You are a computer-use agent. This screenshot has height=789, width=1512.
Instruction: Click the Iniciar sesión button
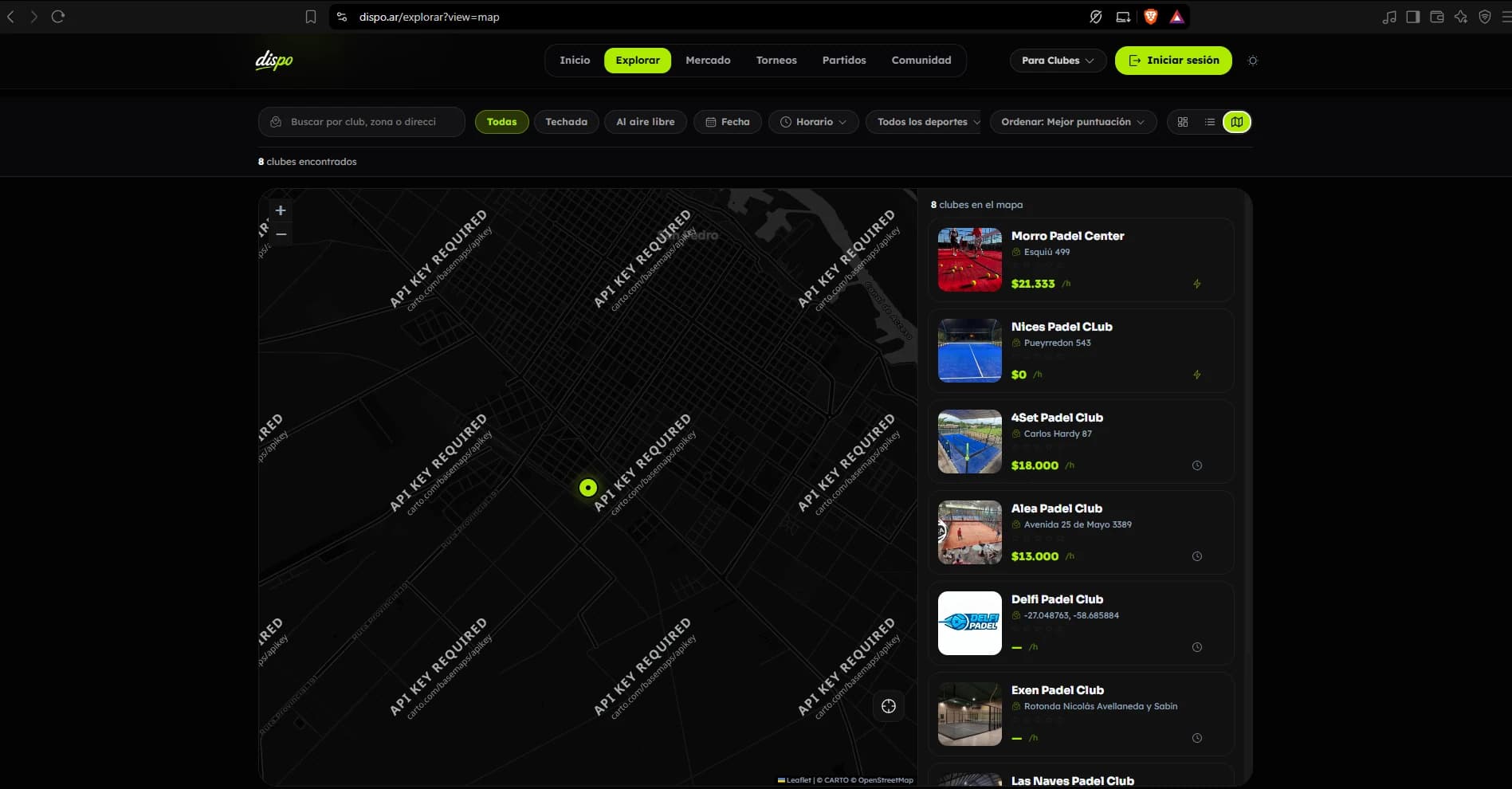pos(1173,61)
